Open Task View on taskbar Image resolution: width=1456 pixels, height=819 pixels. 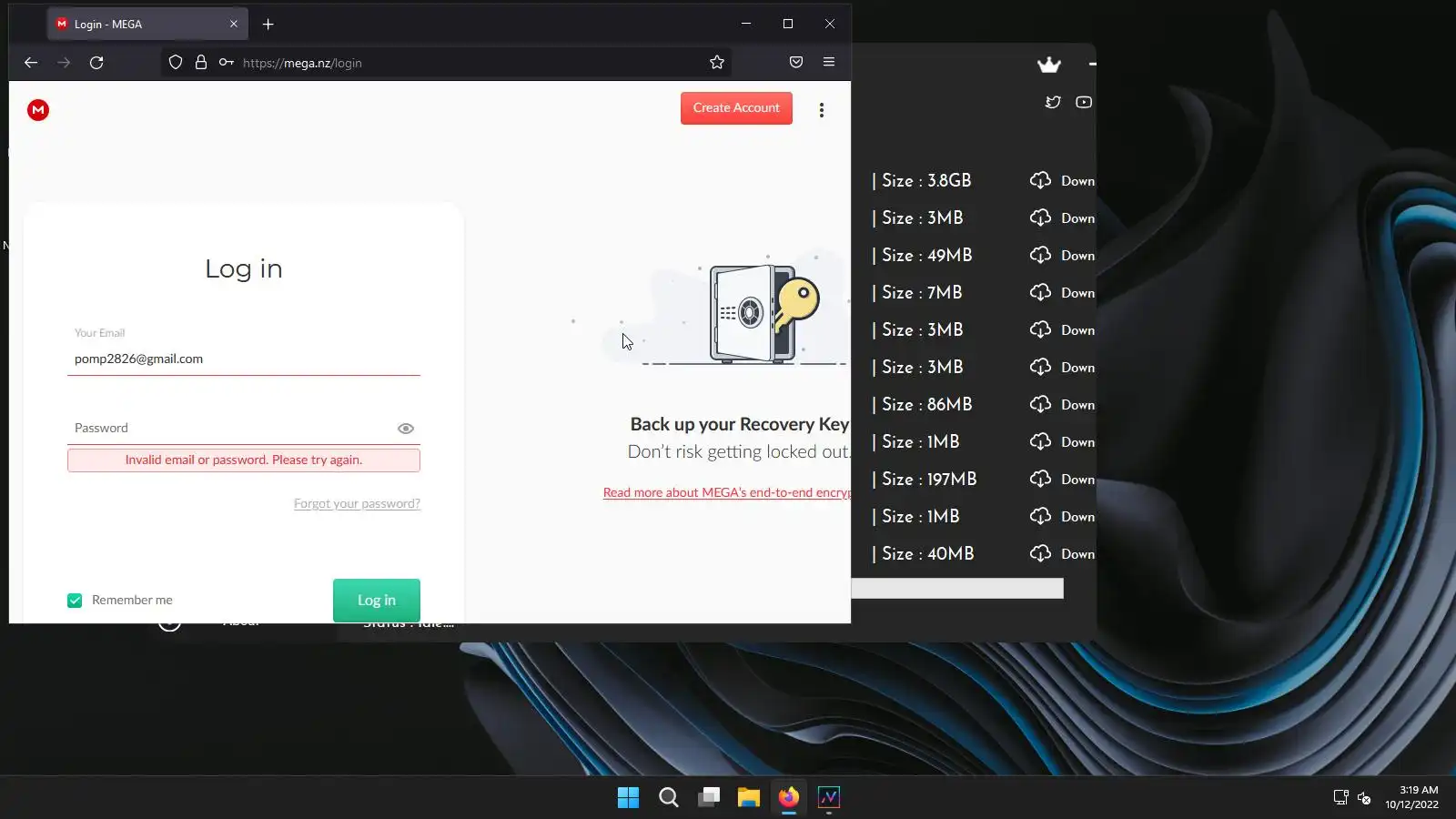pyautogui.click(x=709, y=798)
